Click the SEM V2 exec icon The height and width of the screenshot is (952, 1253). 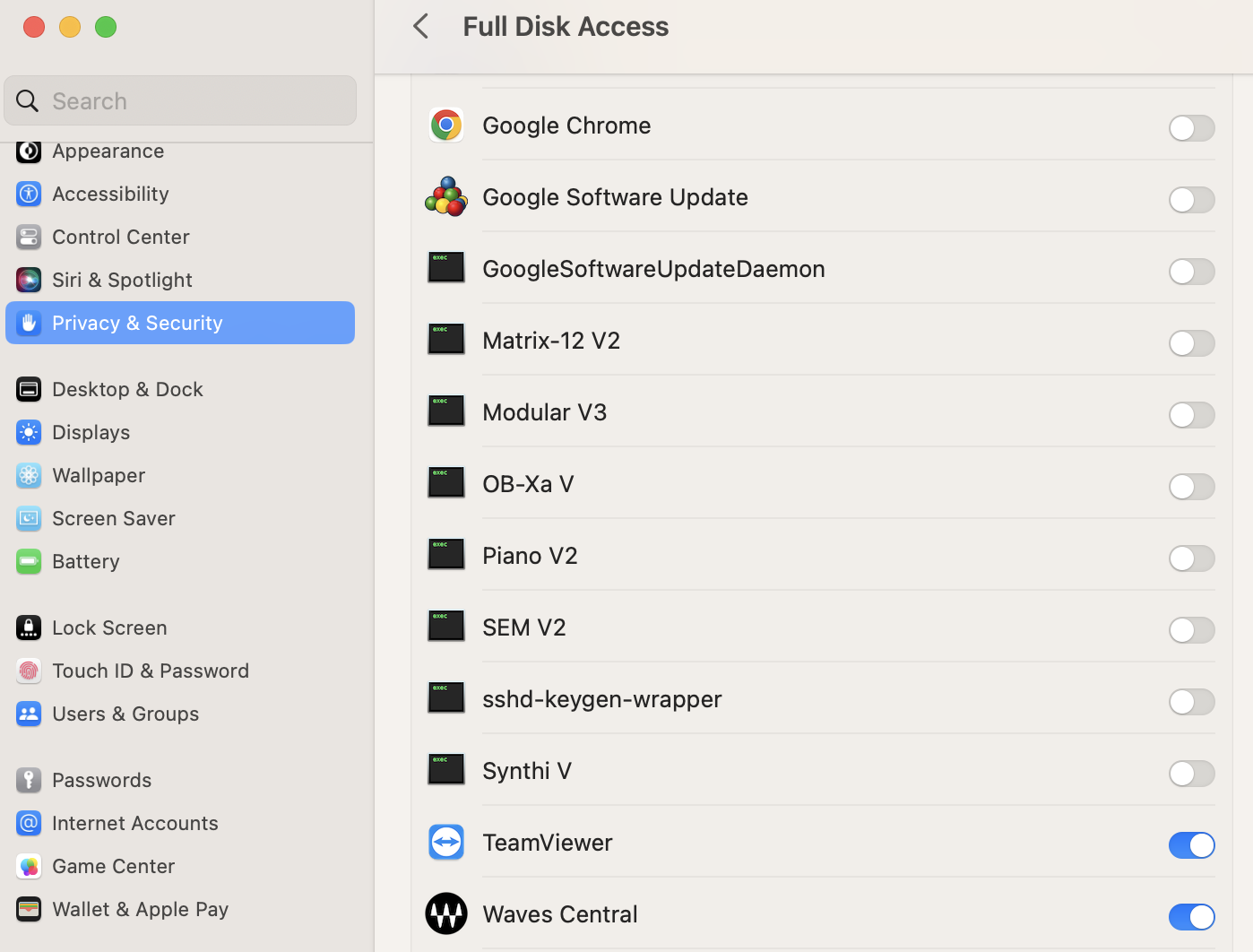tap(446, 626)
